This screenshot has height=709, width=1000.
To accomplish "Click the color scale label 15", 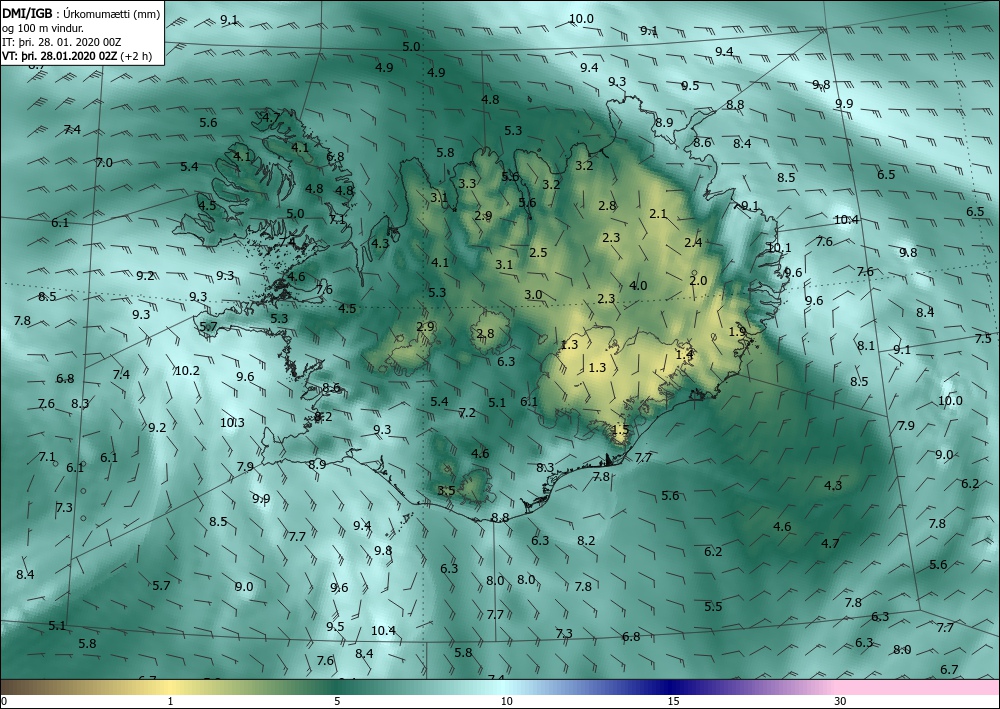I will pos(673,701).
